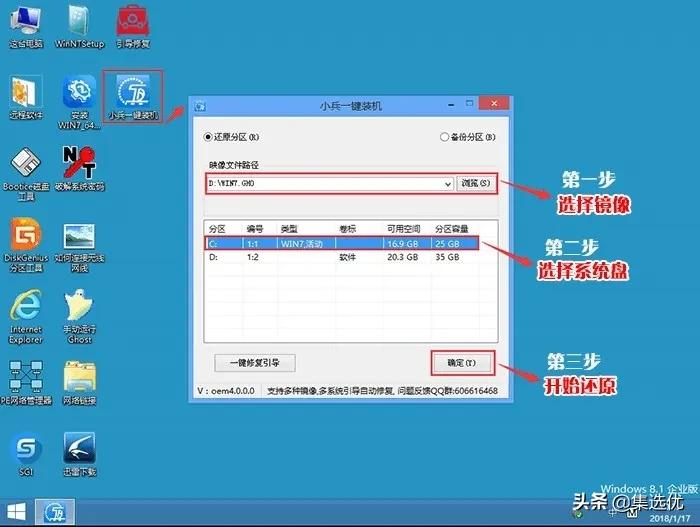Click the 2018/1/17 taskbar date
Viewport: 700px width, 527px height.
[x=670, y=519]
